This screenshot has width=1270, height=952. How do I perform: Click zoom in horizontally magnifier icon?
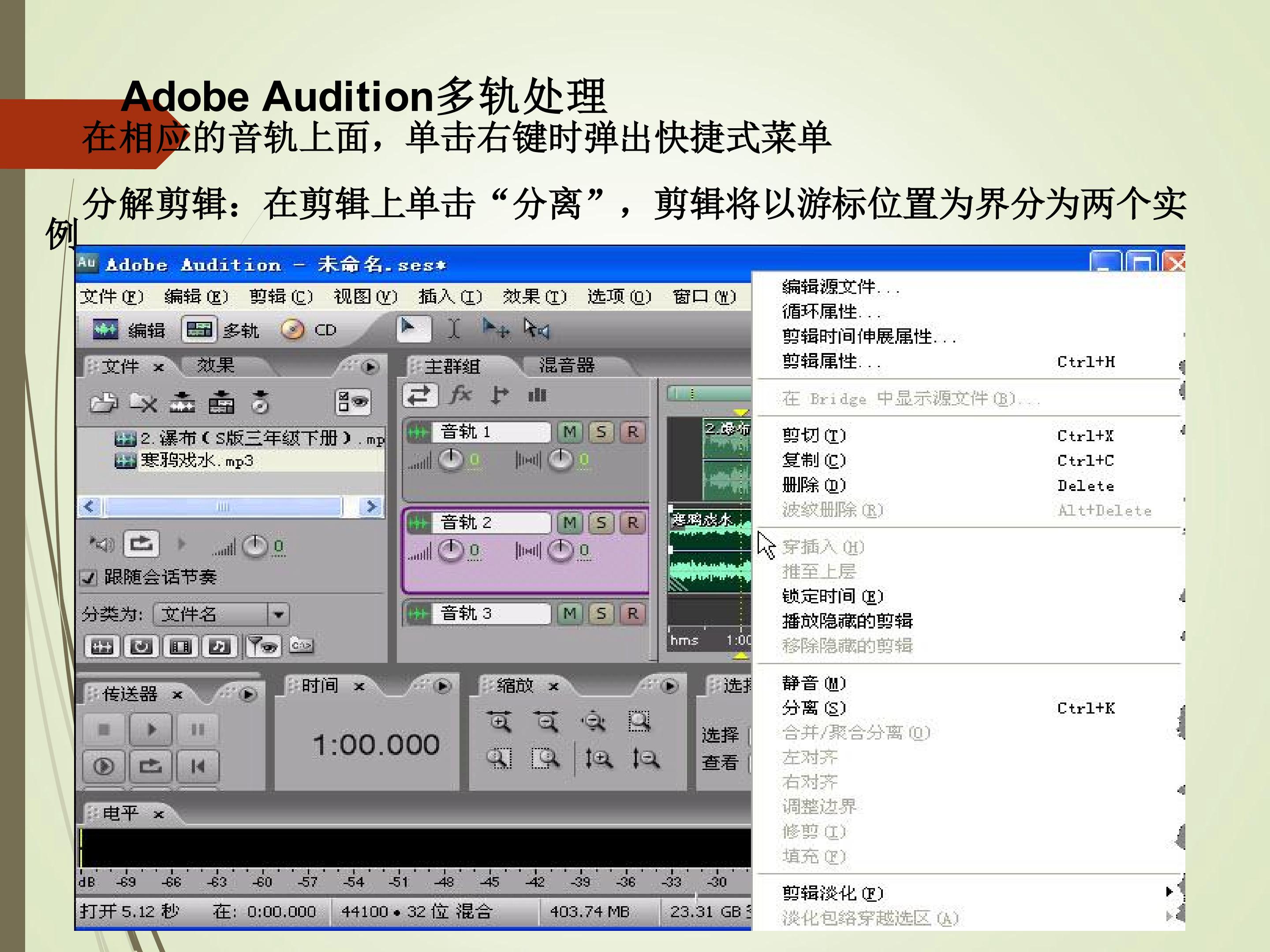point(499,721)
